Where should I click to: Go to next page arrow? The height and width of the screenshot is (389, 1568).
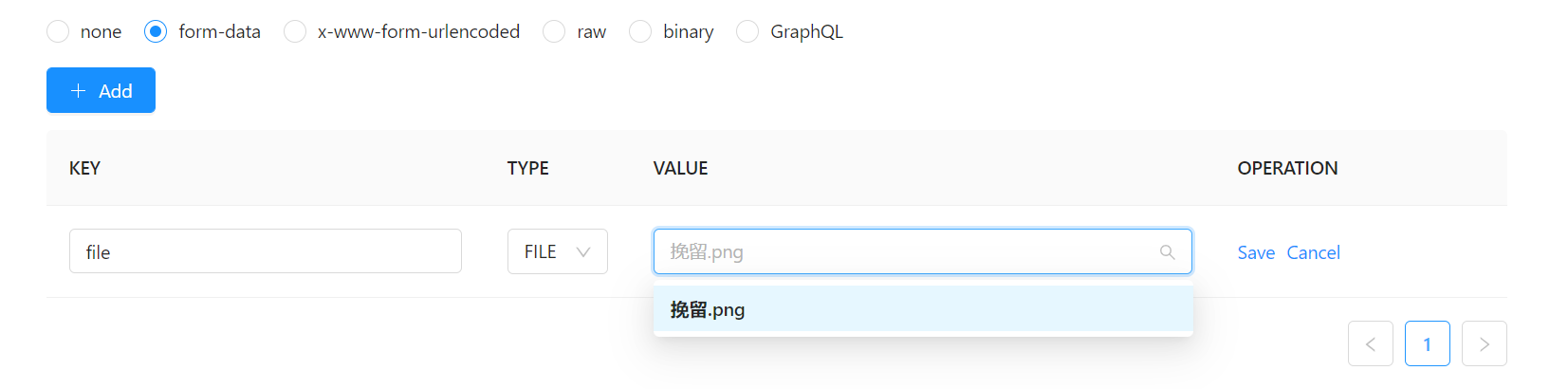[x=1484, y=343]
